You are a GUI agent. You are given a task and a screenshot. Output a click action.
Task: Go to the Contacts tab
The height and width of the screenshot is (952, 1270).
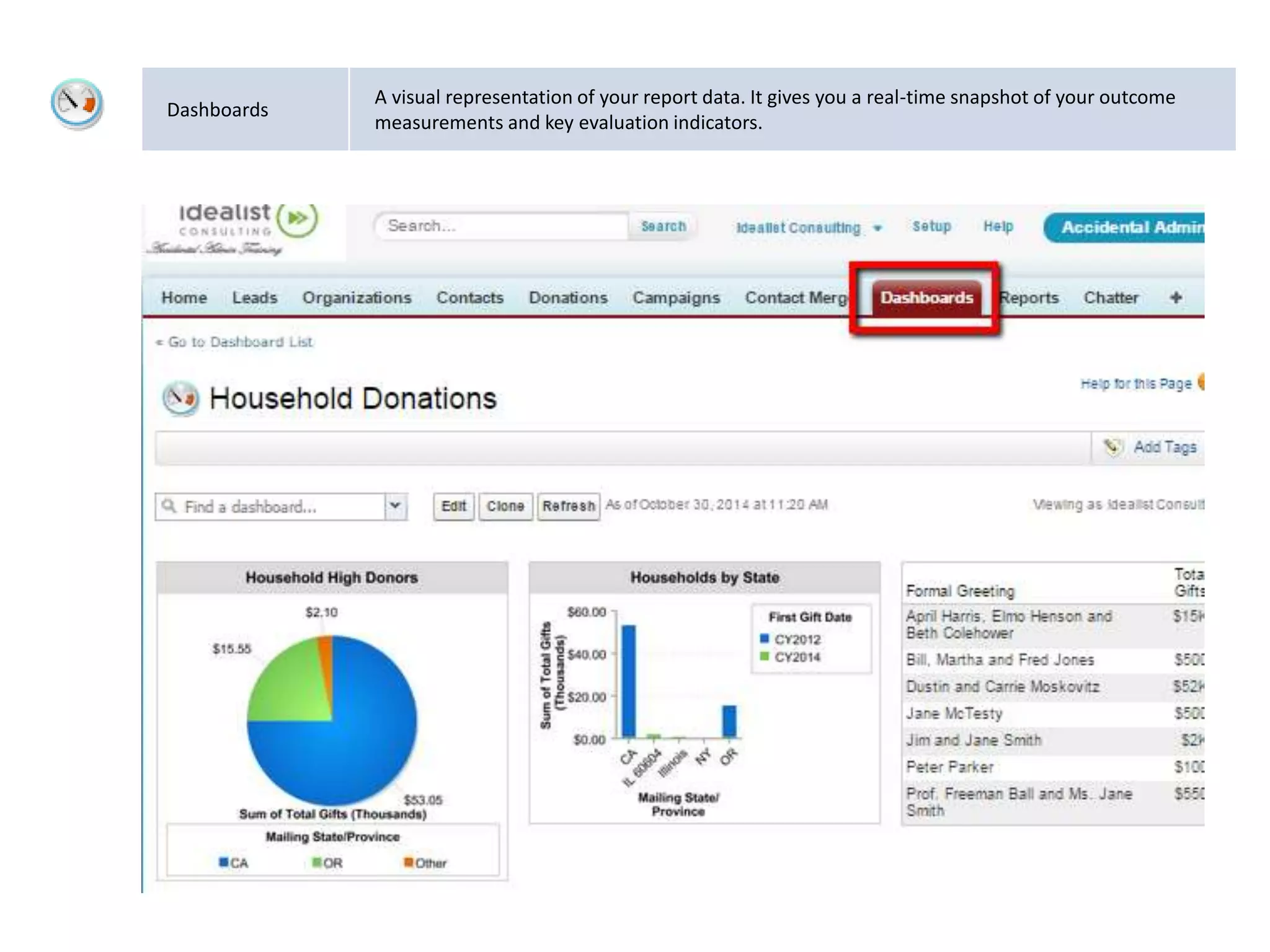[x=469, y=297]
